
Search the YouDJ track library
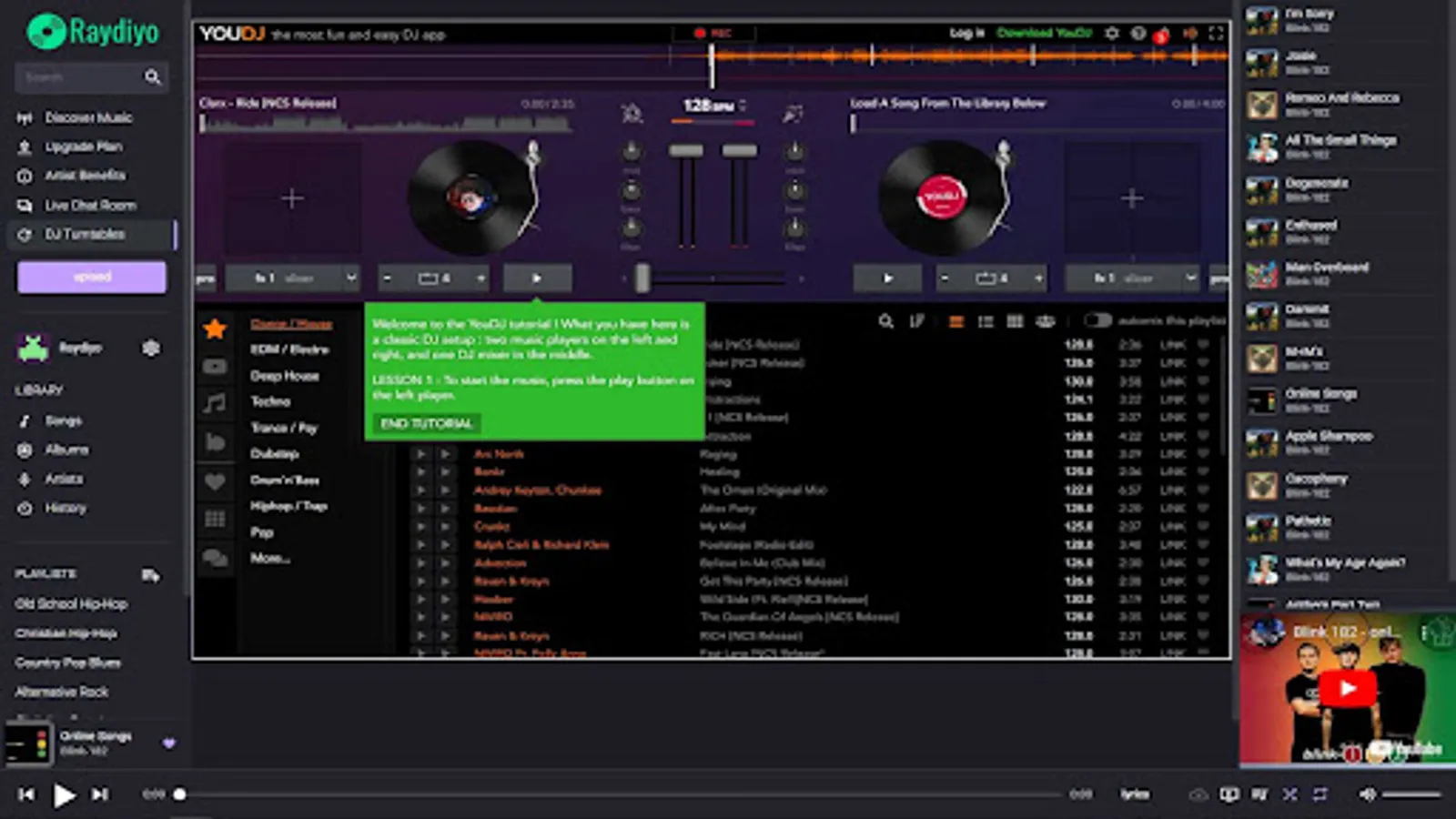tap(885, 321)
